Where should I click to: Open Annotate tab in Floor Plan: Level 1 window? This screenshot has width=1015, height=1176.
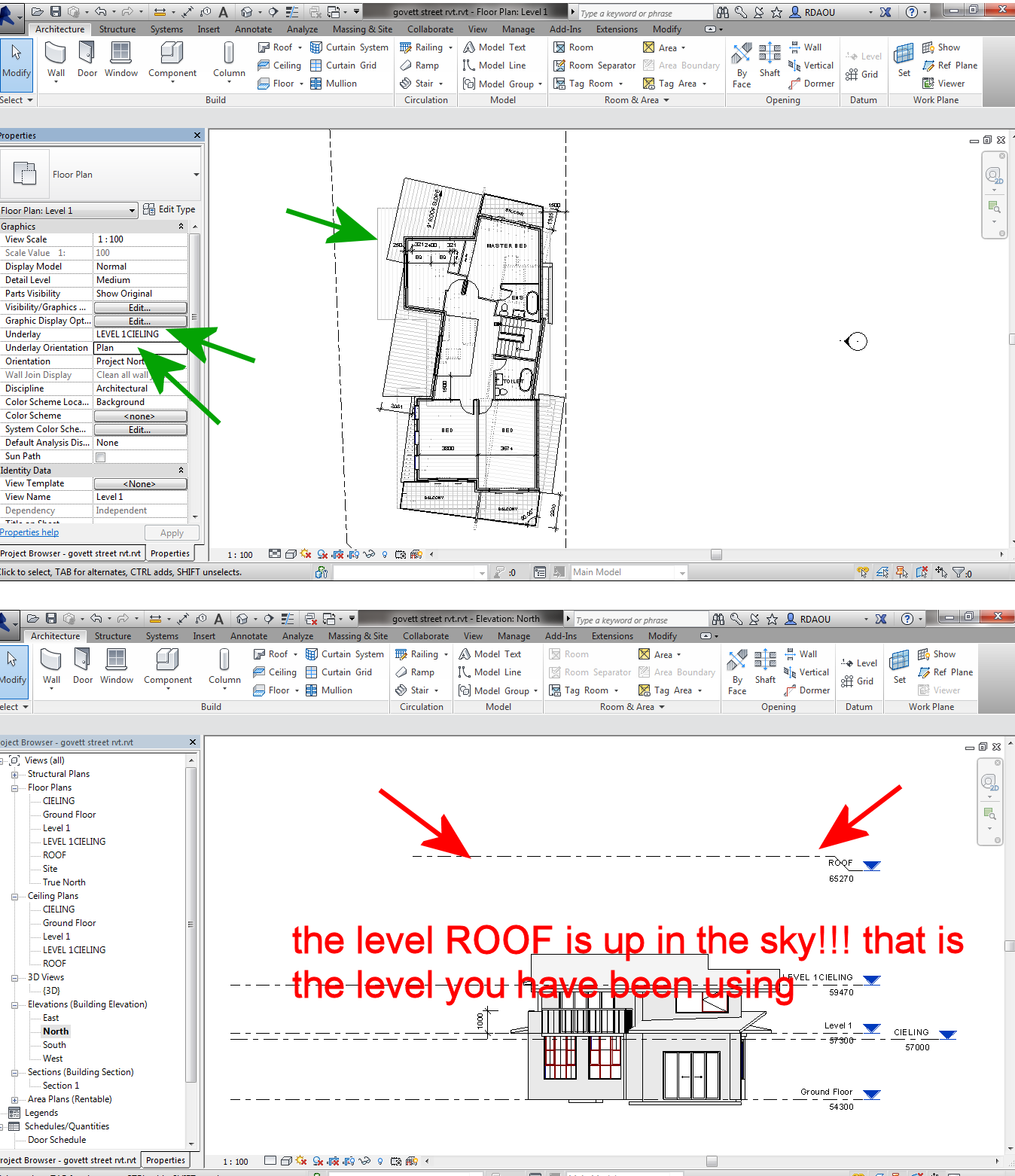coord(253,29)
